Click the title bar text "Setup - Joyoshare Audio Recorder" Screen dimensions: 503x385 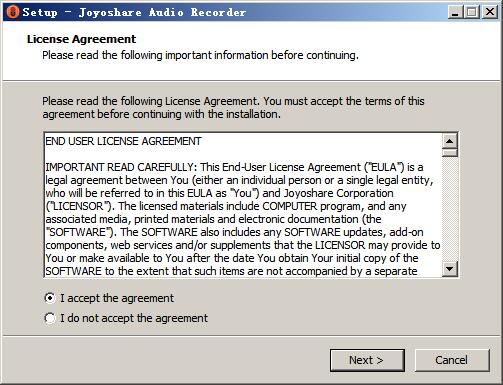(134, 13)
